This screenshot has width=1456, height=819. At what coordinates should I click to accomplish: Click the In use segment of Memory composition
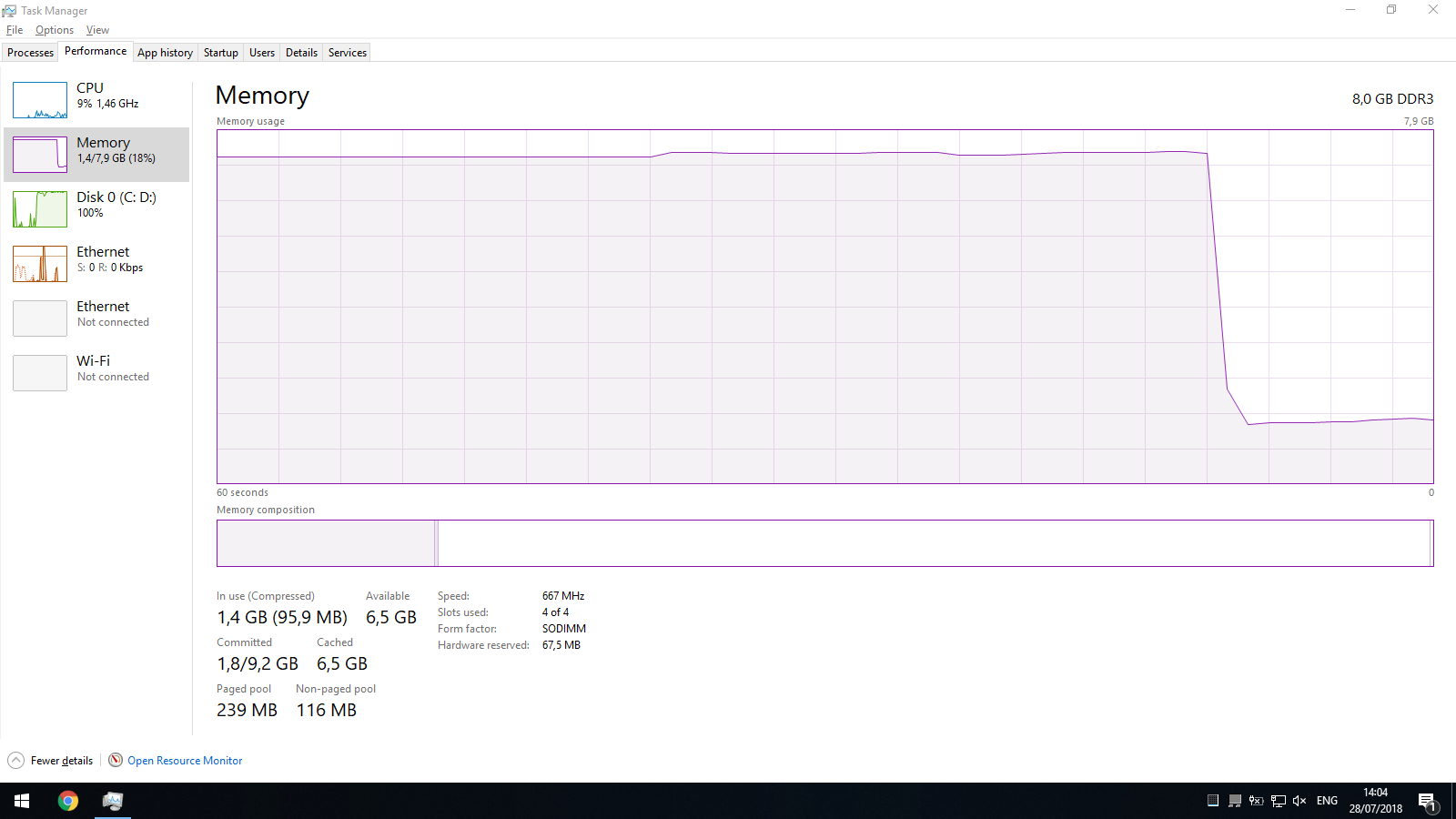pos(326,542)
